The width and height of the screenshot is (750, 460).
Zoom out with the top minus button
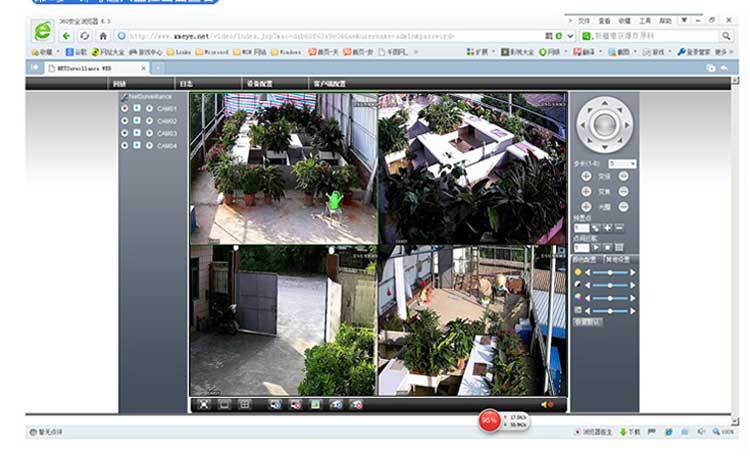click(623, 176)
